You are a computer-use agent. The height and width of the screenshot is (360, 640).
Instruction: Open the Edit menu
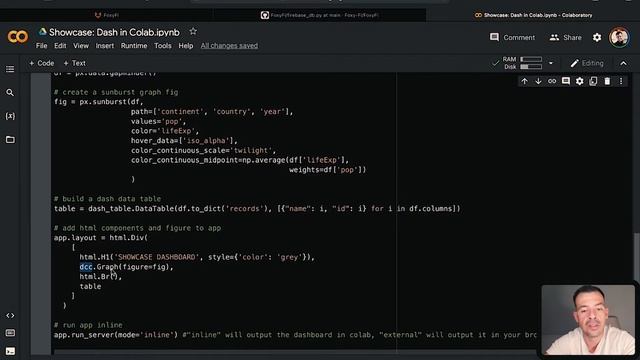pyautogui.click(x=60, y=46)
